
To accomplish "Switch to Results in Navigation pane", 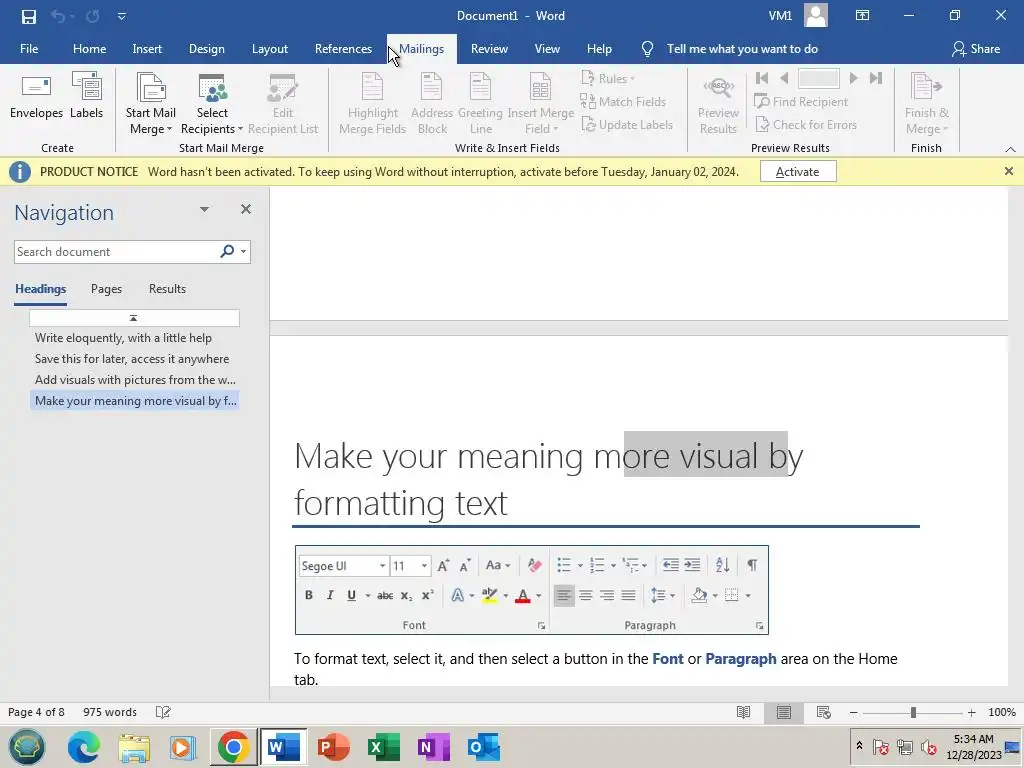I will [x=167, y=289].
